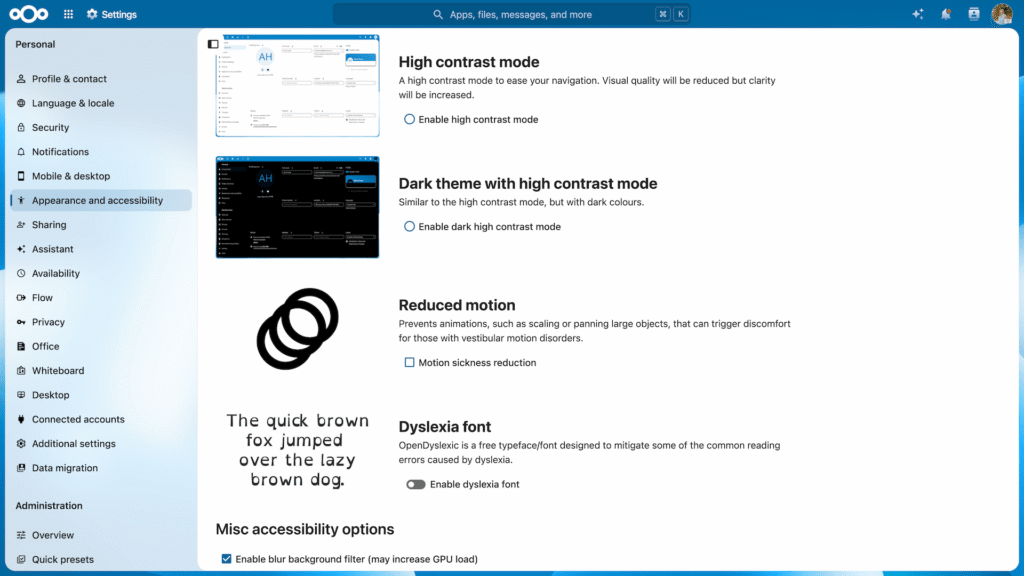Select Appearance and accessibility section
The image size is (1024, 576).
coord(101,200)
